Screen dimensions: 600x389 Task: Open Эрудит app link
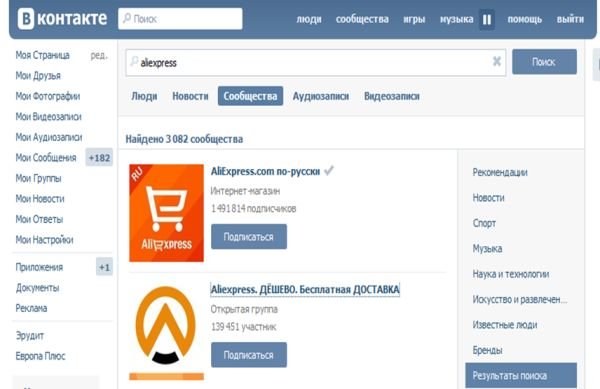[30, 335]
